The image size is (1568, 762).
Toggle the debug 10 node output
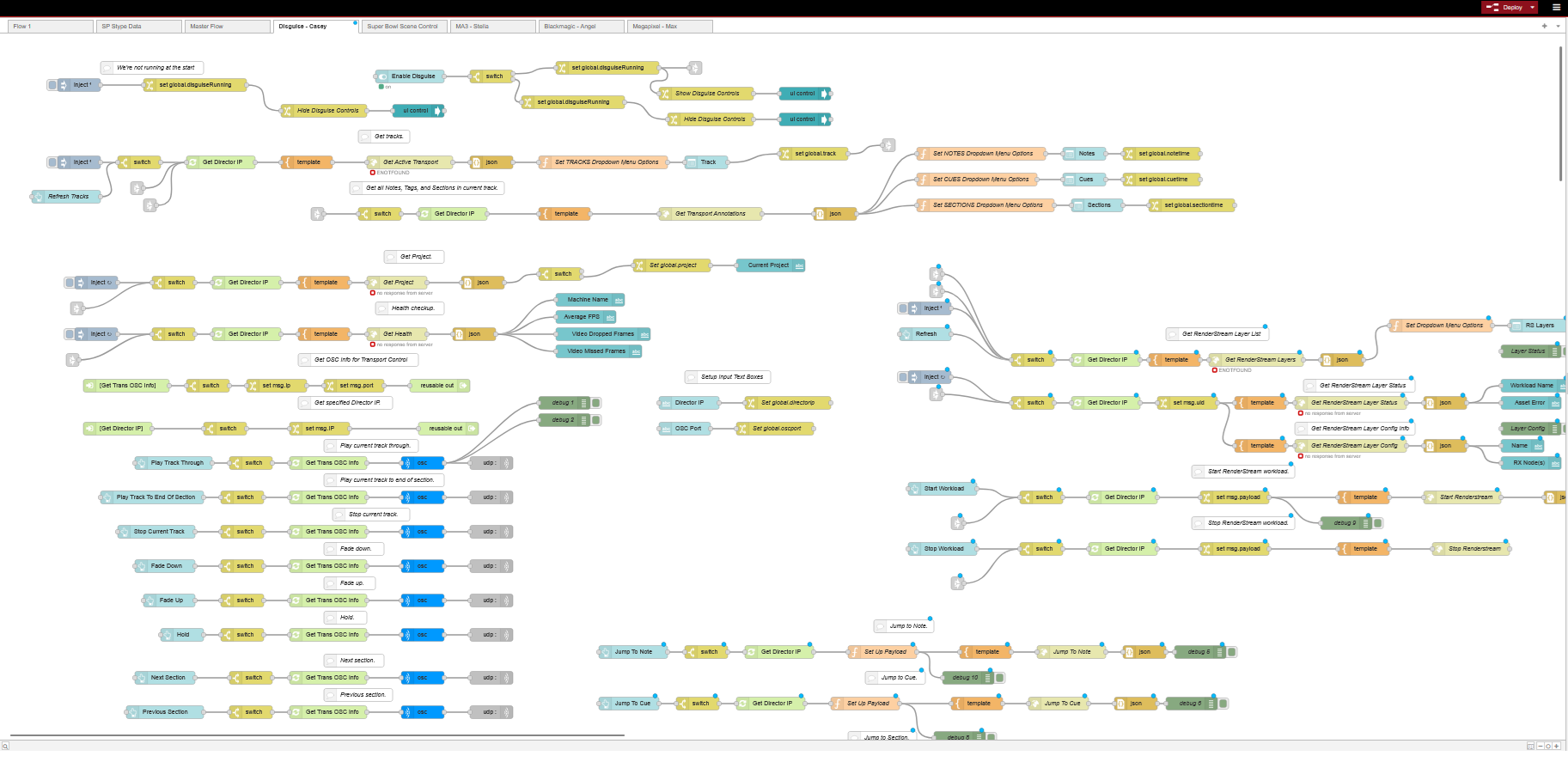[1000, 678]
